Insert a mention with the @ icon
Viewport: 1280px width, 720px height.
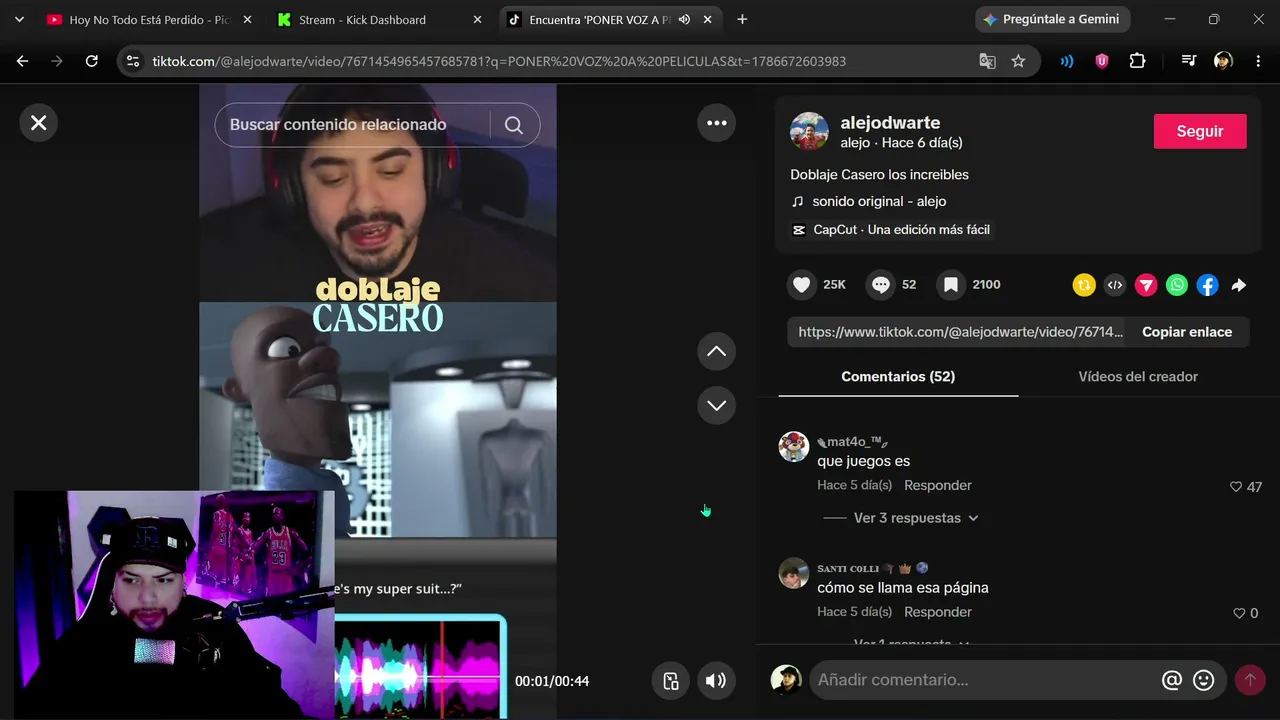click(x=1172, y=680)
